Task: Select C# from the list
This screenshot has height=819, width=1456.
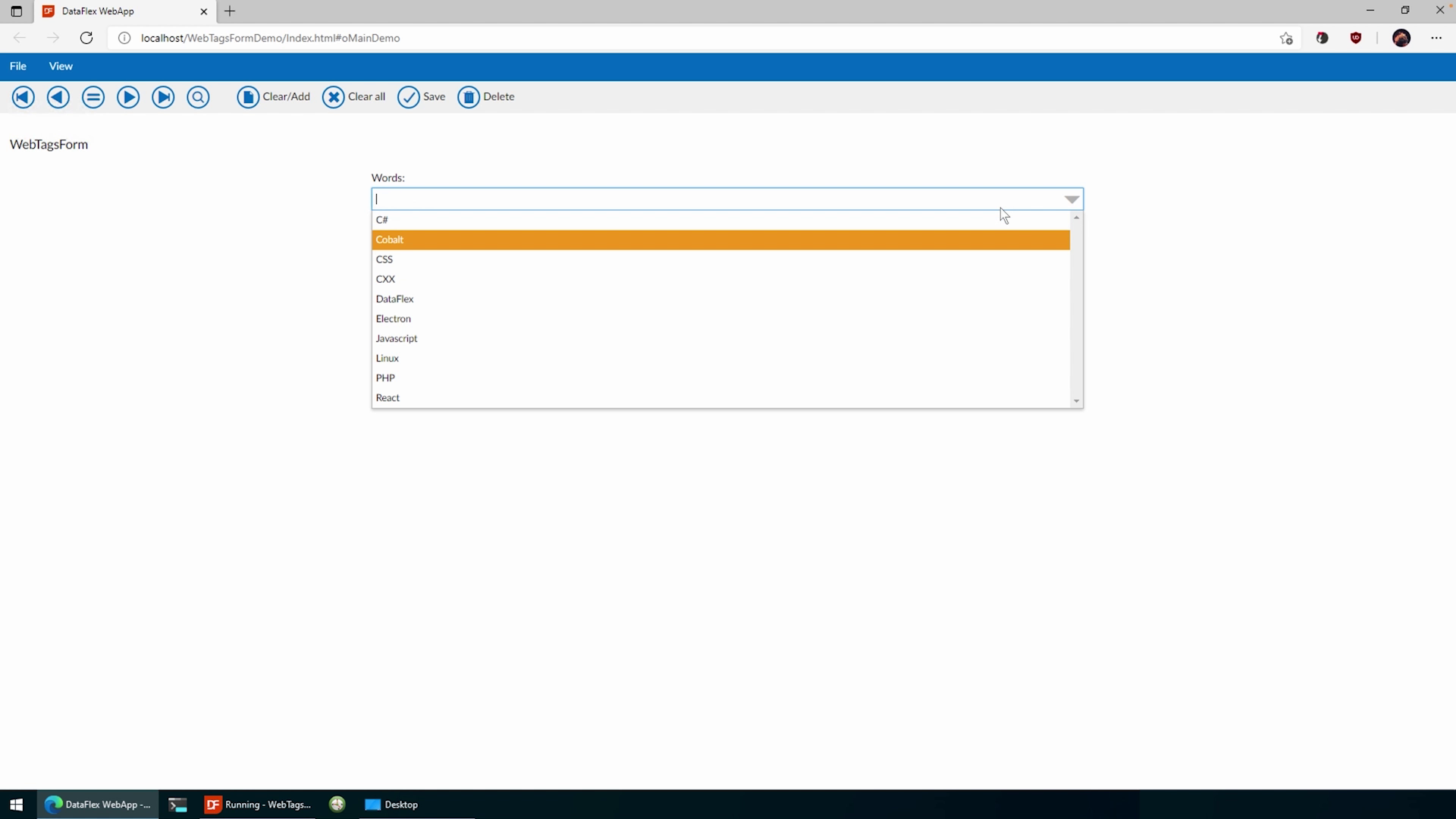Action: 720,220
